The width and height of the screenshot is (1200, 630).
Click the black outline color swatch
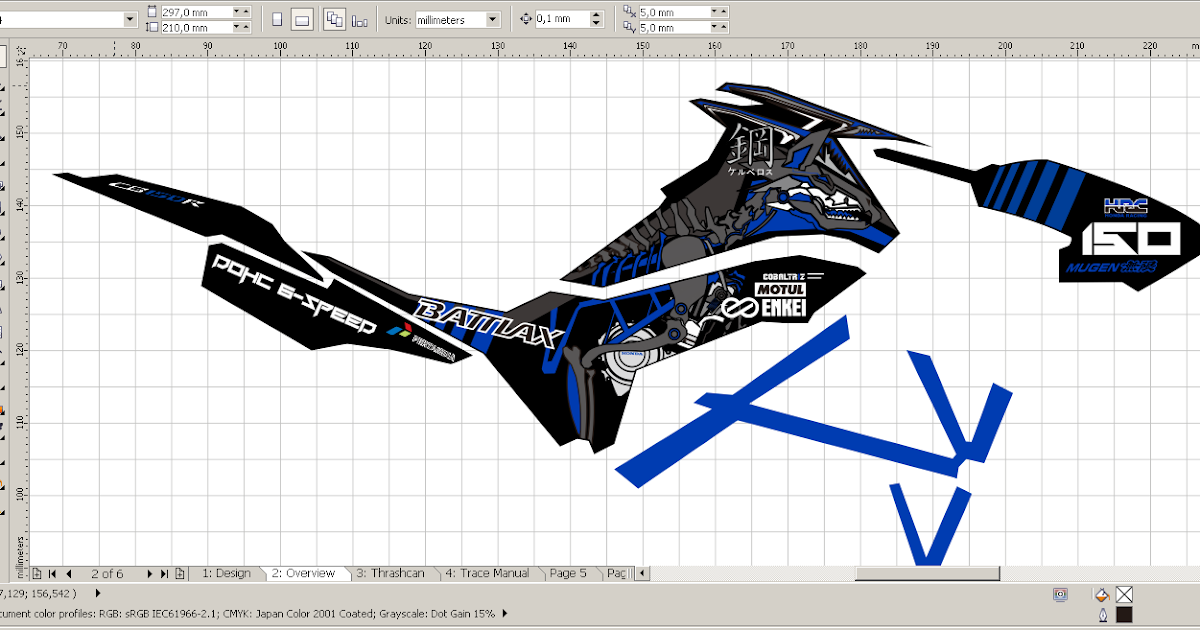1124,615
